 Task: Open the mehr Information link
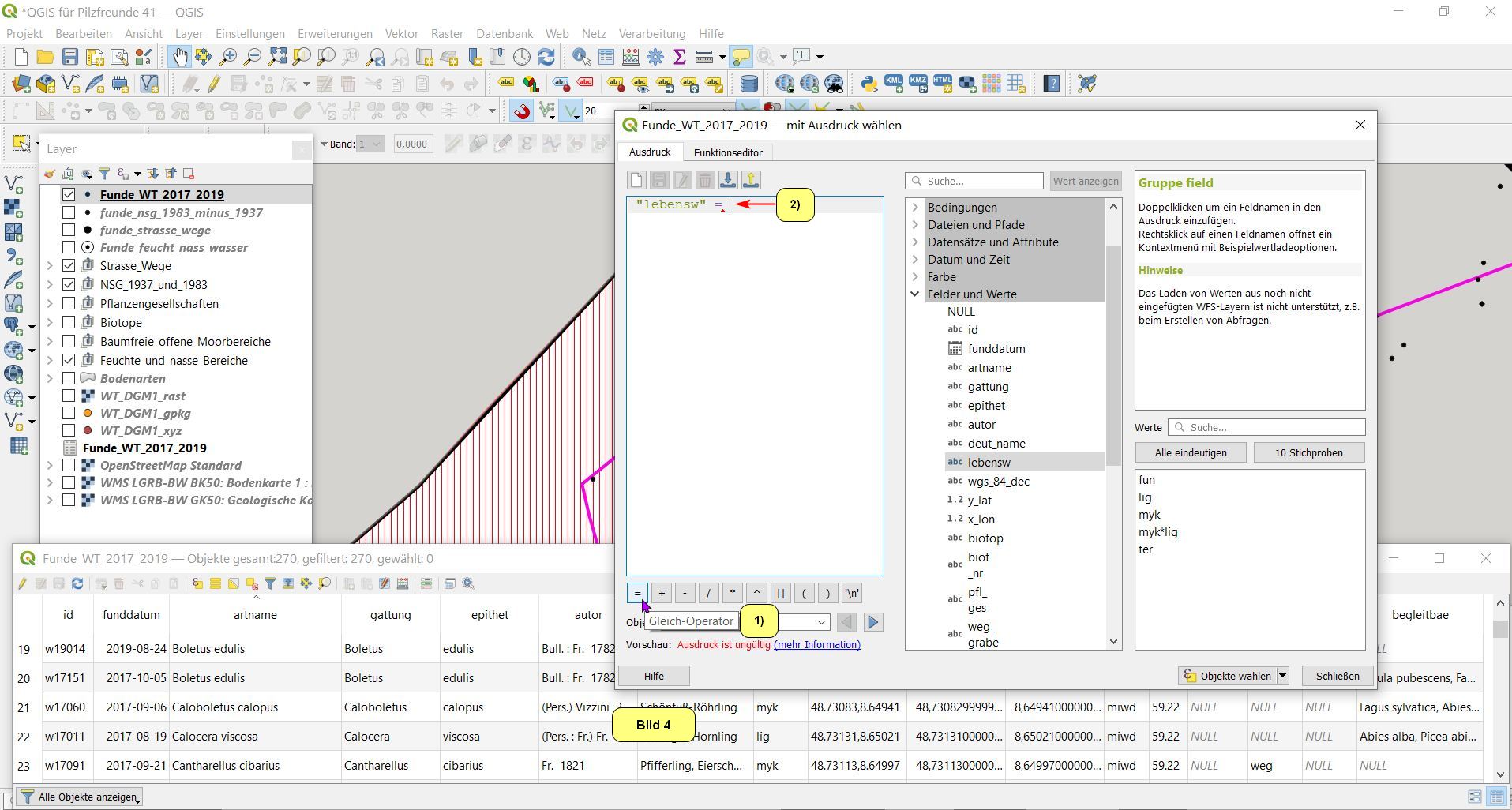pyautogui.click(x=816, y=645)
